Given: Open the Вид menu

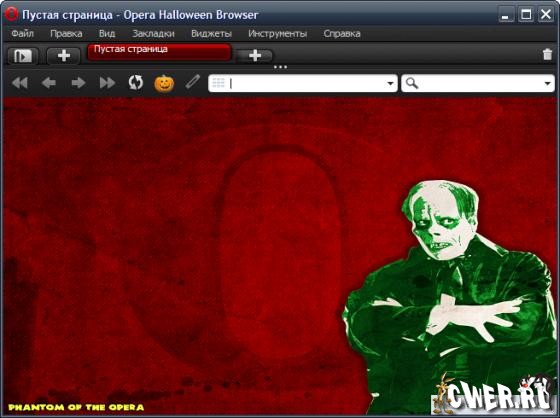Looking at the screenshot, I should 107,34.
